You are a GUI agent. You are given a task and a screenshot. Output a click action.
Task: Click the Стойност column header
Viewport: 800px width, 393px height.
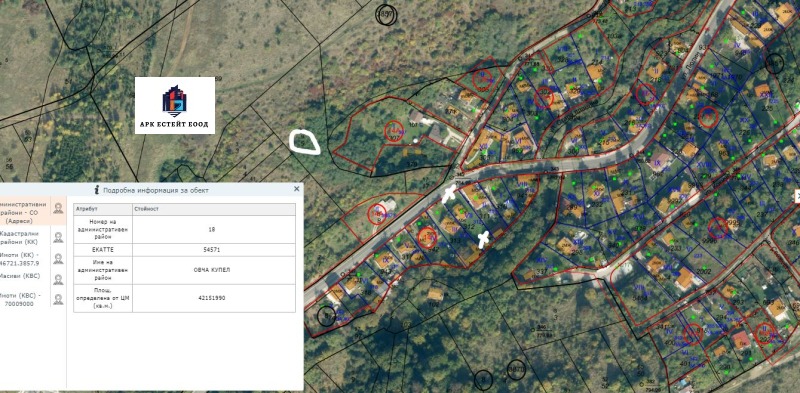coord(214,209)
